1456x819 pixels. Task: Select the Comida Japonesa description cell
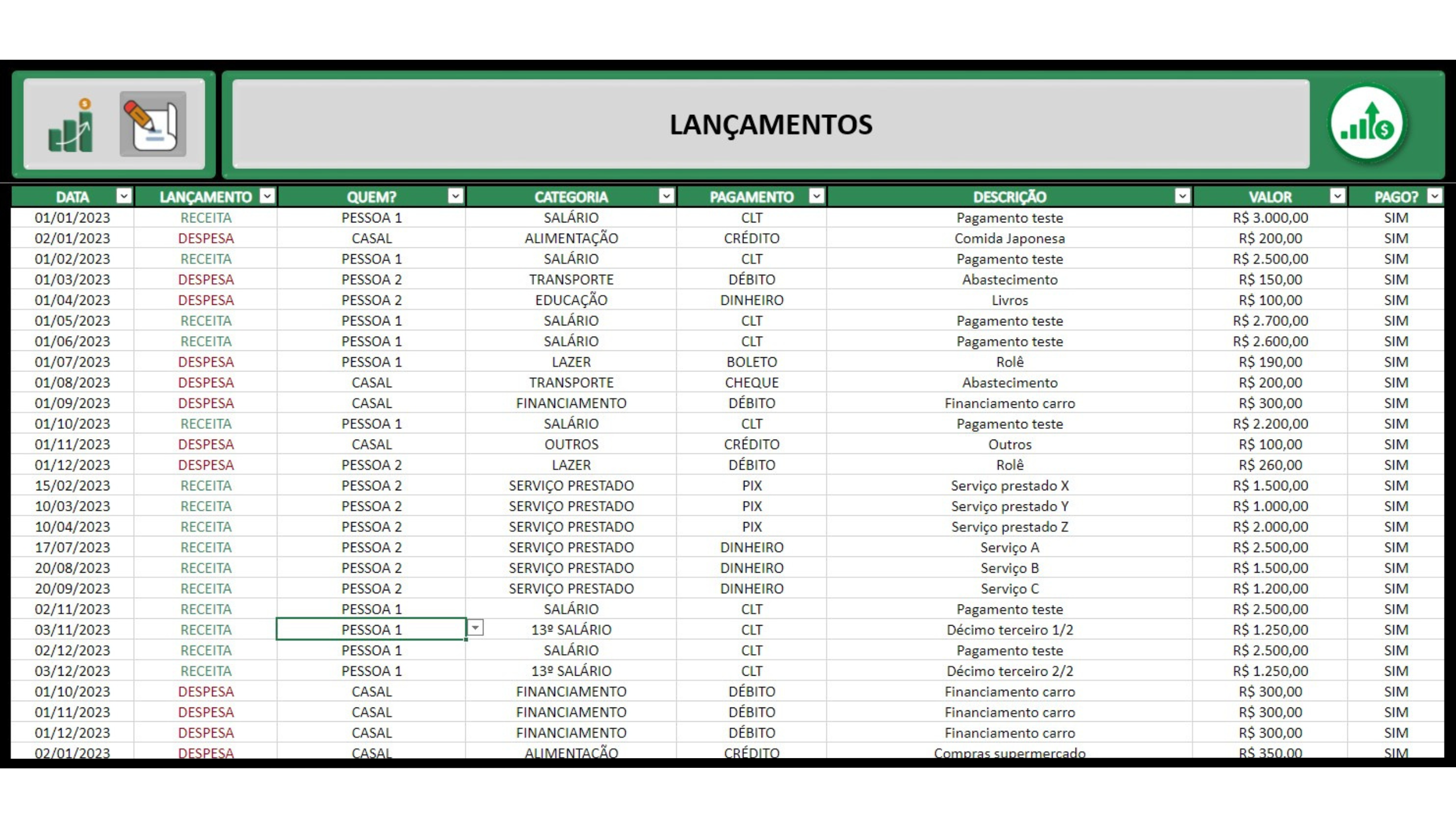tap(1010, 238)
